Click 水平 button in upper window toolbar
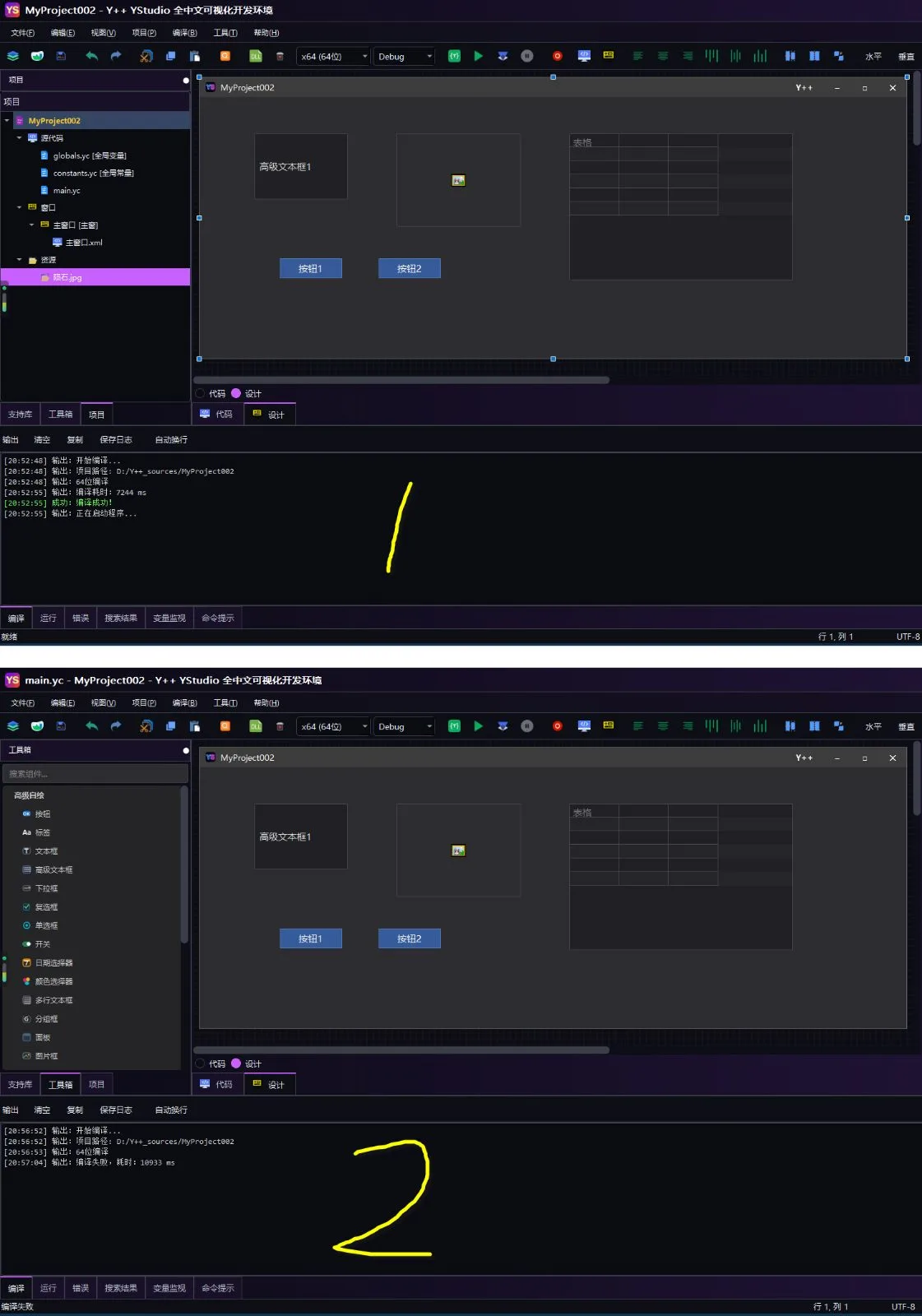This screenshot has width=922, height=1316. click(x=873, y=57)
